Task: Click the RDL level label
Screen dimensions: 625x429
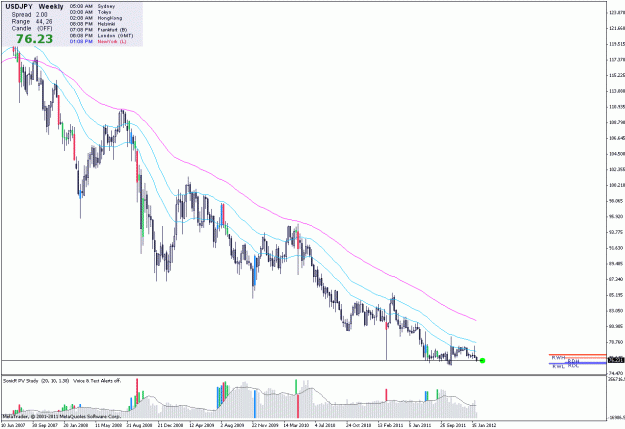Action: point(573,366)
